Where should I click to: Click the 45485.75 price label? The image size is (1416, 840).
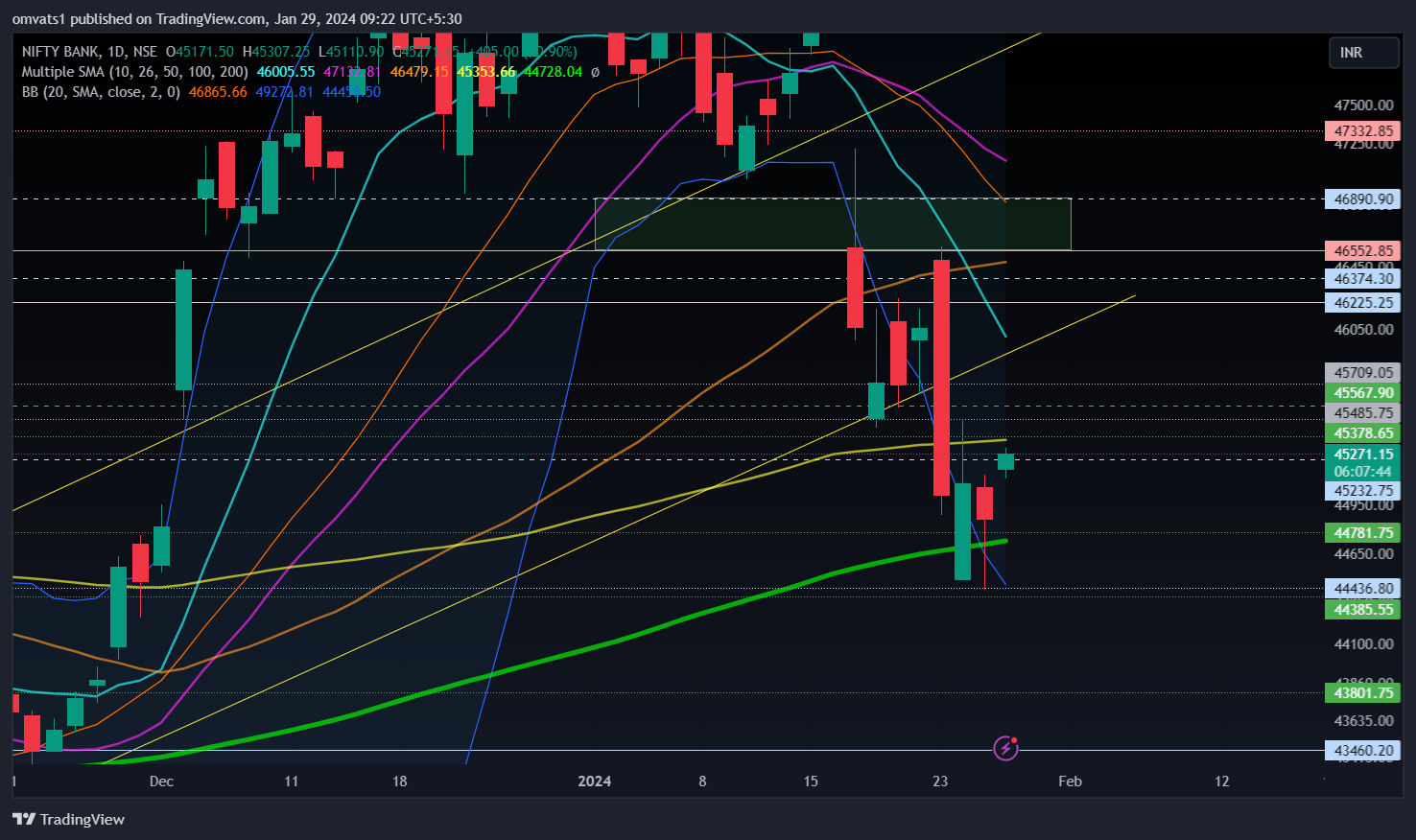click(x=1363, y=412)
